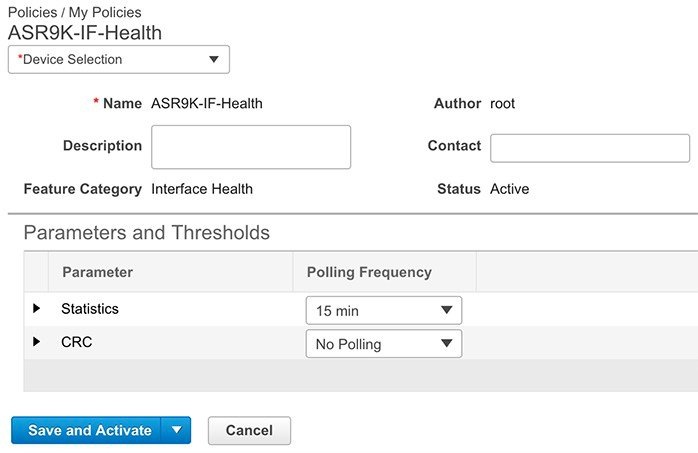The image size is (698, 453).
Task: Expand the CRC parameter row triangle
Action: tap(37, 342)
